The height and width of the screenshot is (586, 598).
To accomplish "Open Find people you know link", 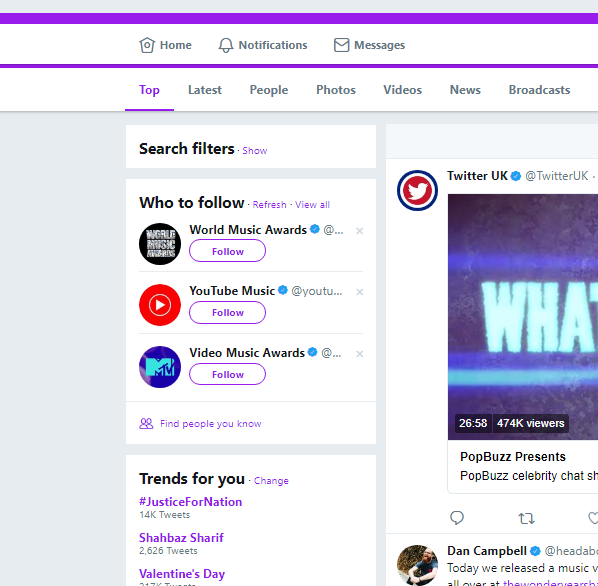I will tap(211, 424).
